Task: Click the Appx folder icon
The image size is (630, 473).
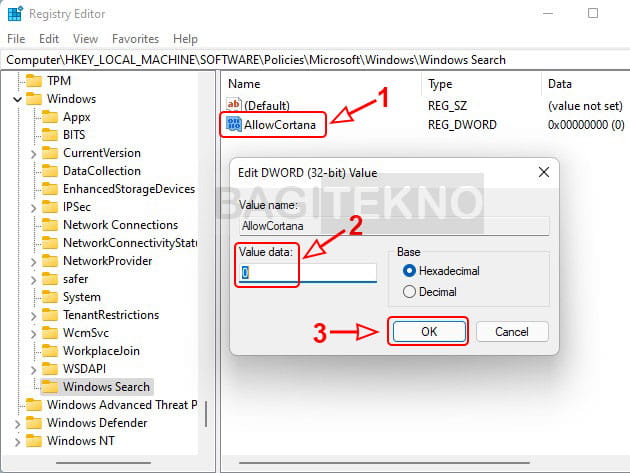Action: 50,117
